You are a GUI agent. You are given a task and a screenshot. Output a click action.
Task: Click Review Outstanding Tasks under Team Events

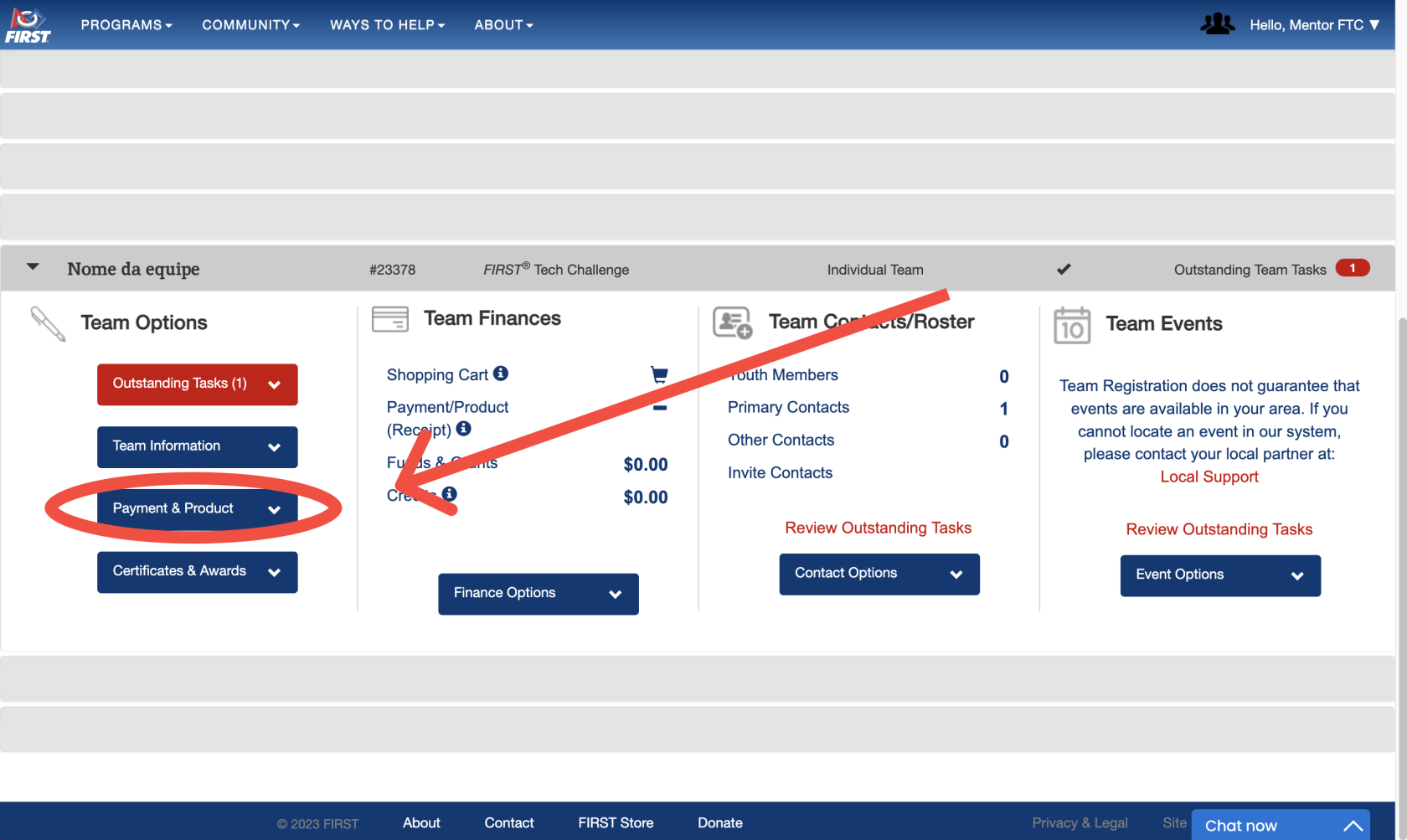[x=1219, y=529]
